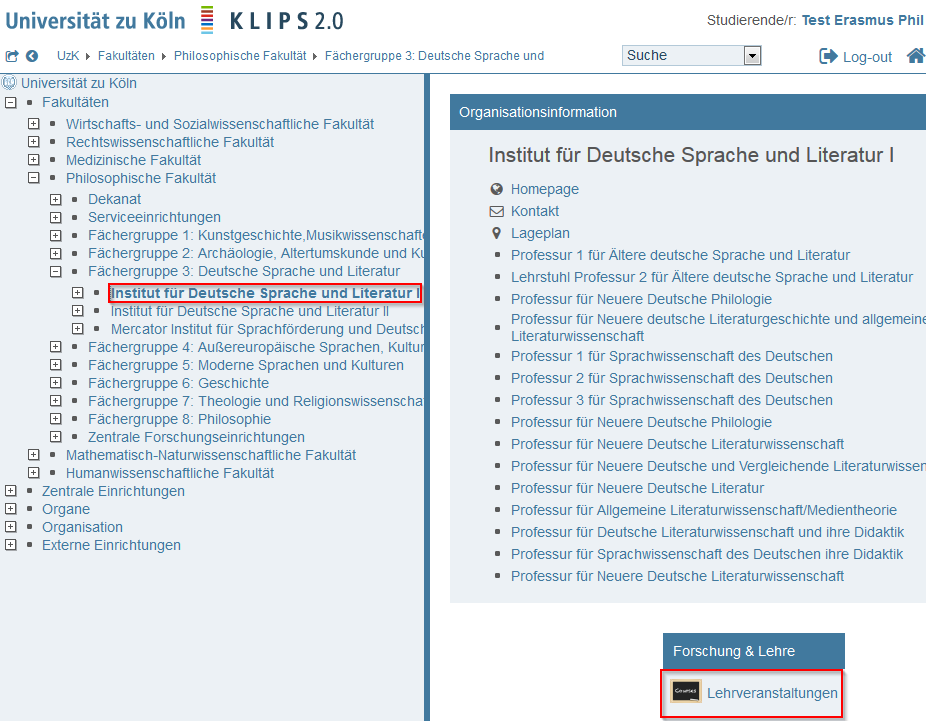926x721 pixels.
Task: Click the KLIPS 2.0 colored bars logo
Action: pyautogui.click(x=207, y=19)
